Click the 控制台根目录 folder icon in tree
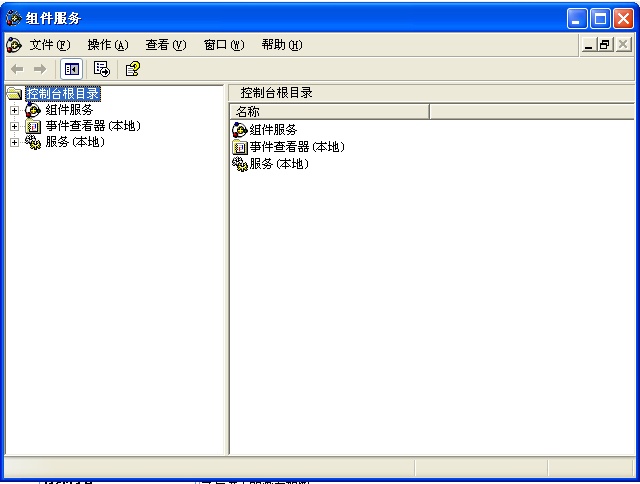 [14, 94]
